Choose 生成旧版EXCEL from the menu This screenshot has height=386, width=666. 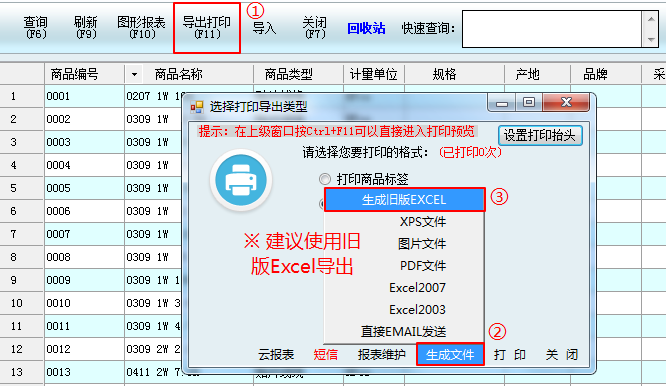coord(404,200)
